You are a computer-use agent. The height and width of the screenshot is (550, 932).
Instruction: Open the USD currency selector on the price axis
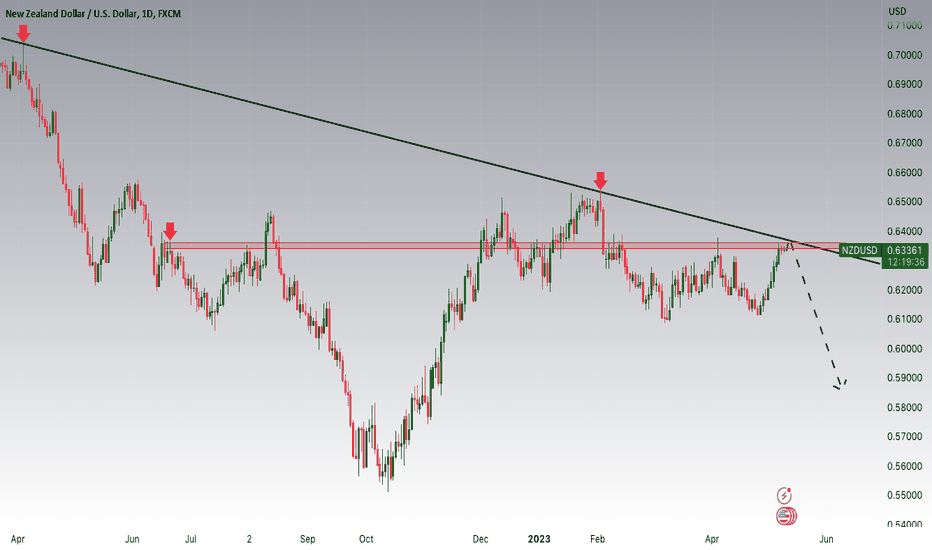point(897,11)
